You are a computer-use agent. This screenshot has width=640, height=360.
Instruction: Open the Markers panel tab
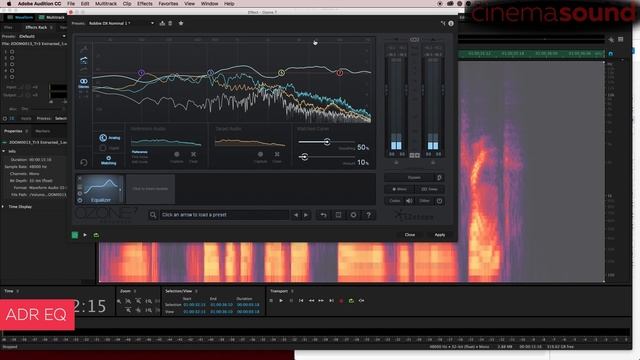pos(42,131)
